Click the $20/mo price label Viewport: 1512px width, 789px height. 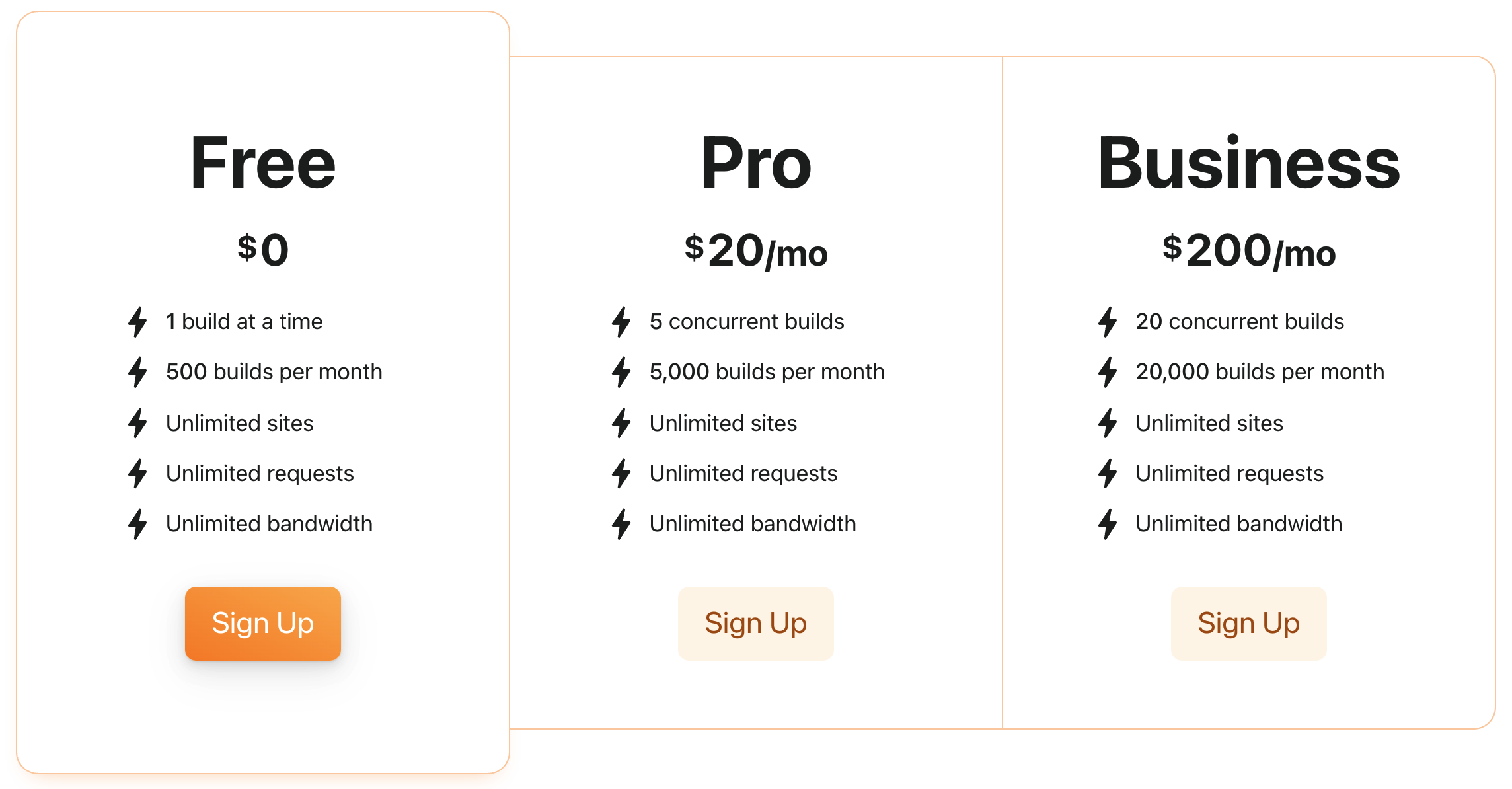[x=755, y=251]
